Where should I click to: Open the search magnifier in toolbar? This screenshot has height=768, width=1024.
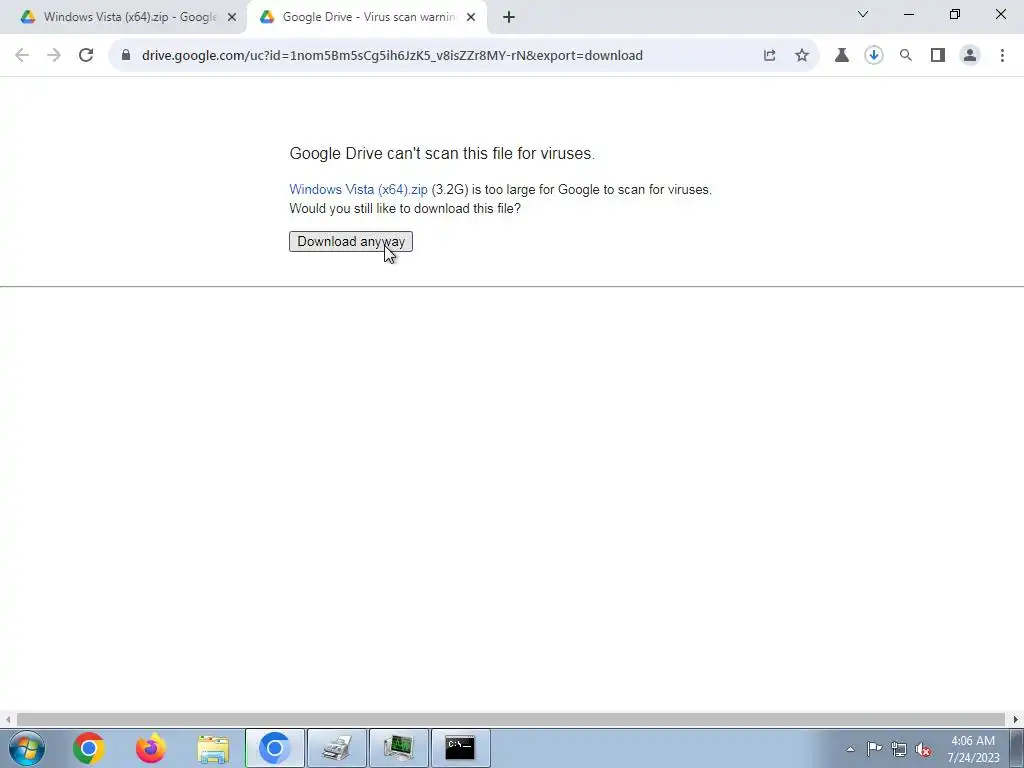click(906, 56)
